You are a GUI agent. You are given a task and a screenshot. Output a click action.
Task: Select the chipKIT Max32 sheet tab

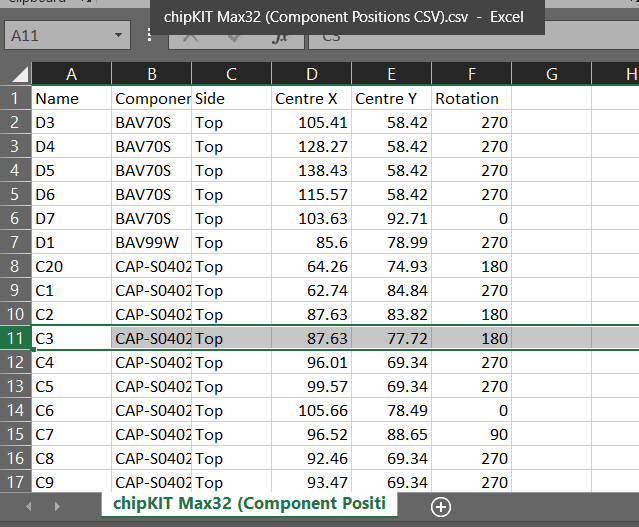coord(249,503)
